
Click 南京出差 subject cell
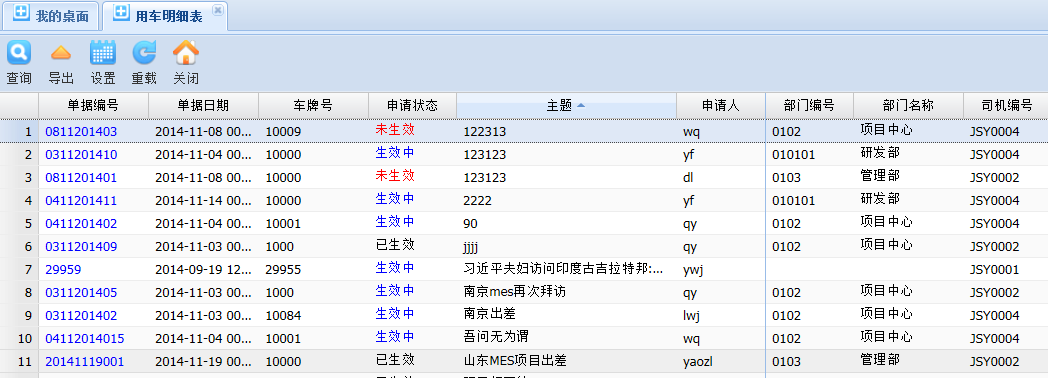(489, 313)
